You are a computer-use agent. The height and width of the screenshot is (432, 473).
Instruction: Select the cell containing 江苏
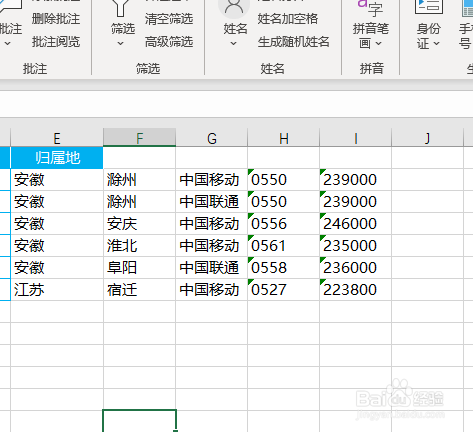pos(57,290)
